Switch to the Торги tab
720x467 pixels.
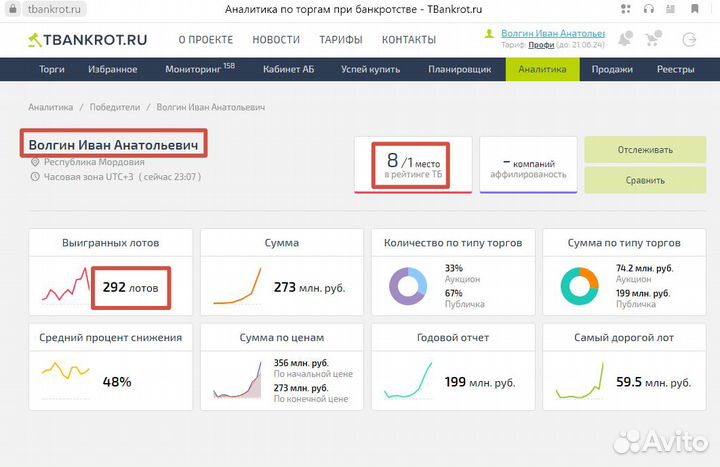52,70
